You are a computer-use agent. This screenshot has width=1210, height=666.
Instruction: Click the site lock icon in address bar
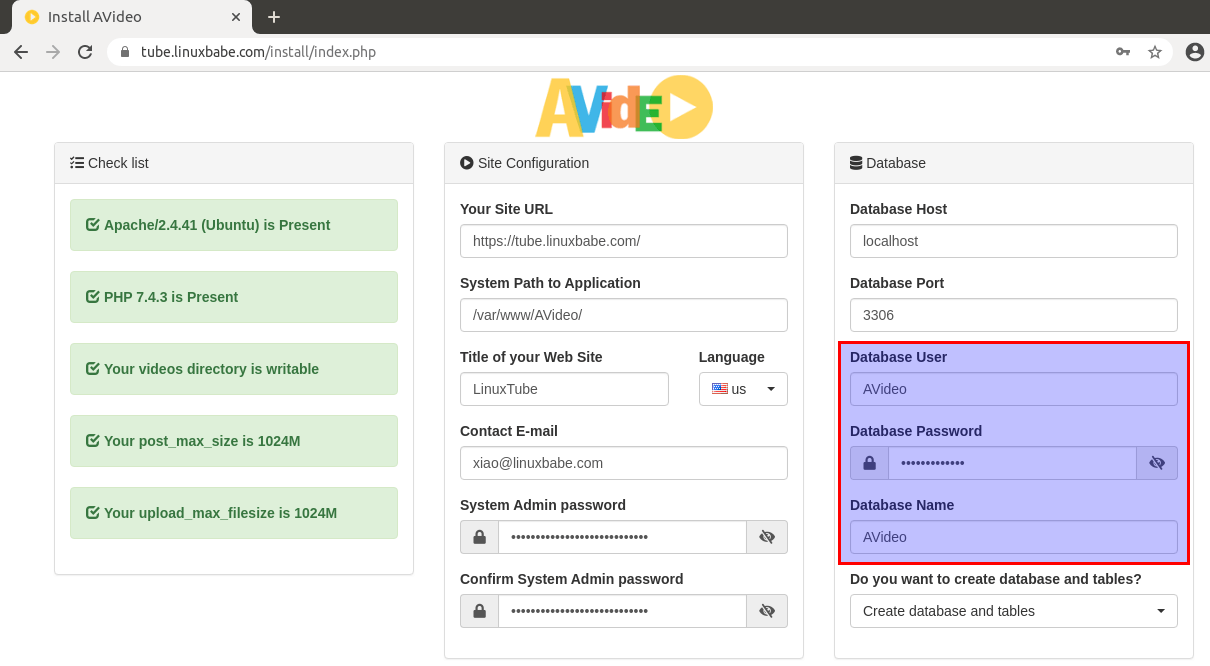[x=125, y=52]
